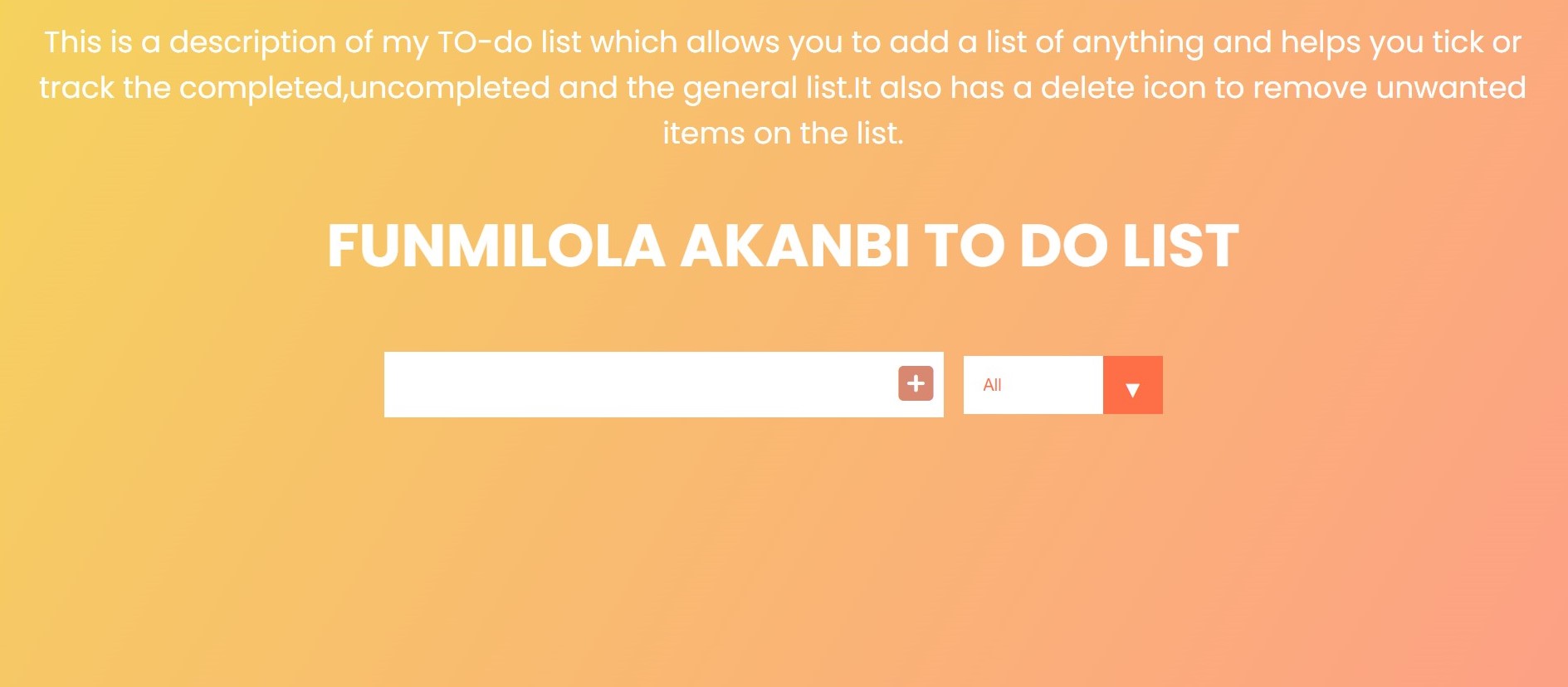Click the white triangle arrow icon
This screenshot has width=1568, height=687.
click(x=1132, y=389)
